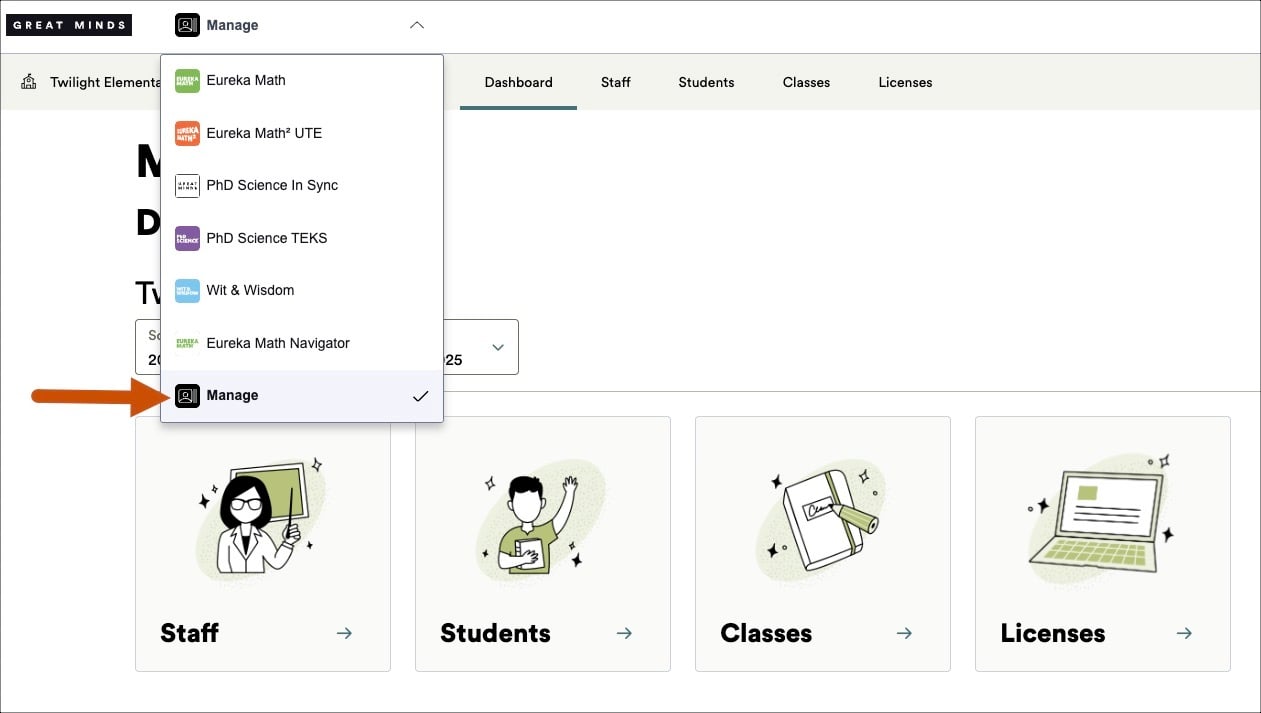The image size is (1261, 713).
Task: Click the notebook illustration on Classes card
Action: (820, 522)
